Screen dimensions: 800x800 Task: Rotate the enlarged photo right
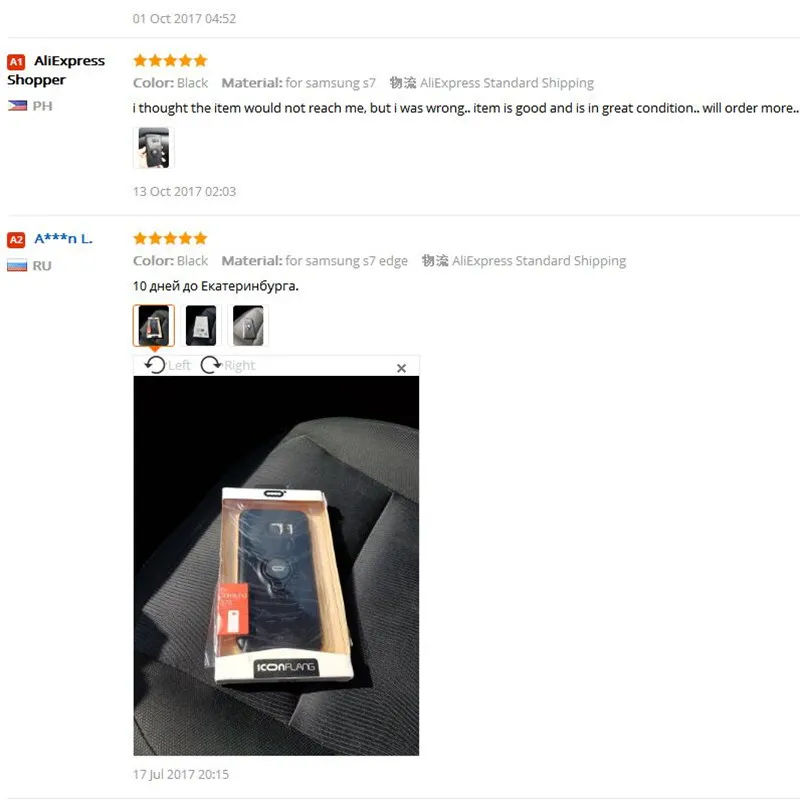[x=228, y=365]
